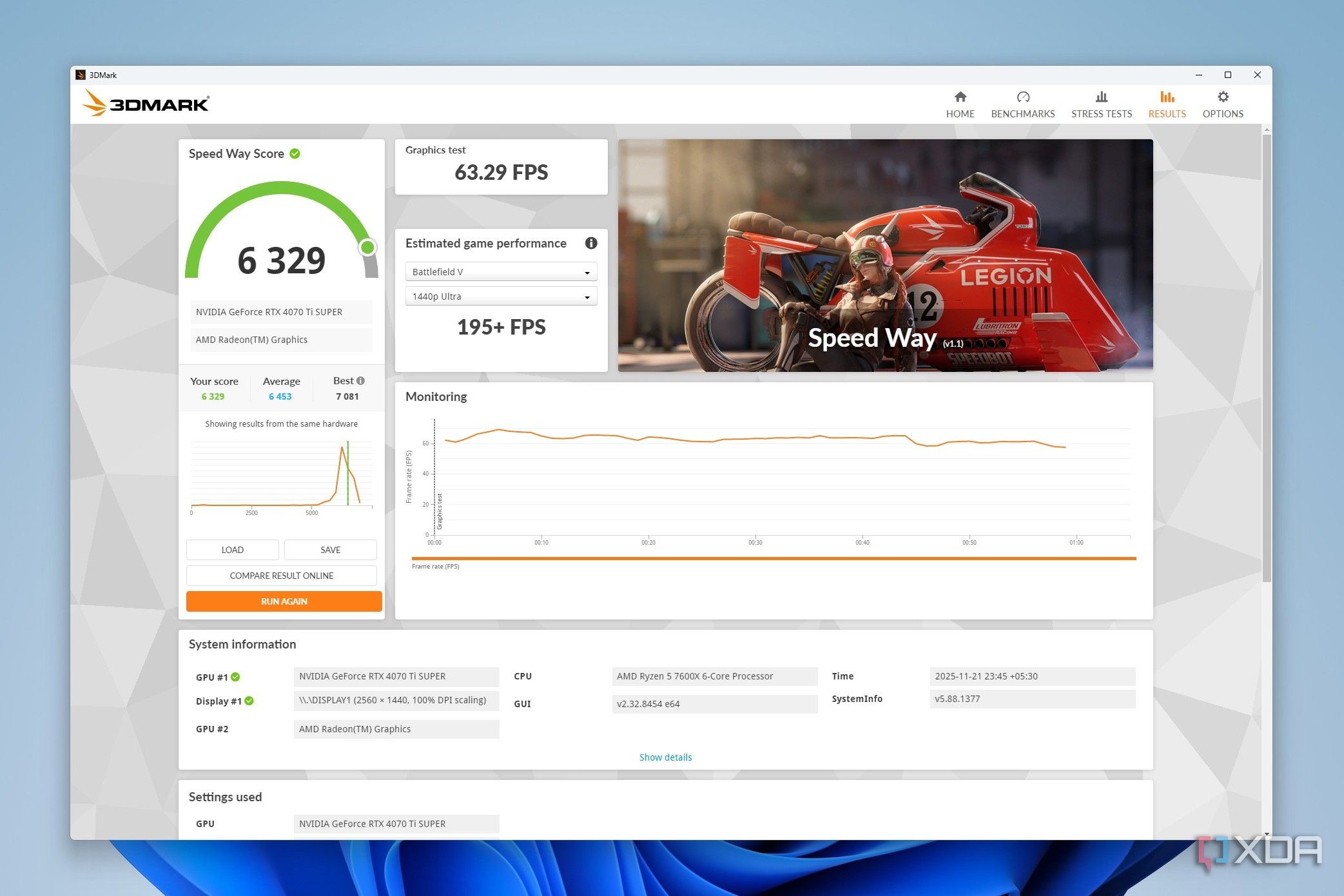Open the 1440p Ultra resolution dropdown
The width and height of the screenshot is (1344, 896).
(501, 297)
